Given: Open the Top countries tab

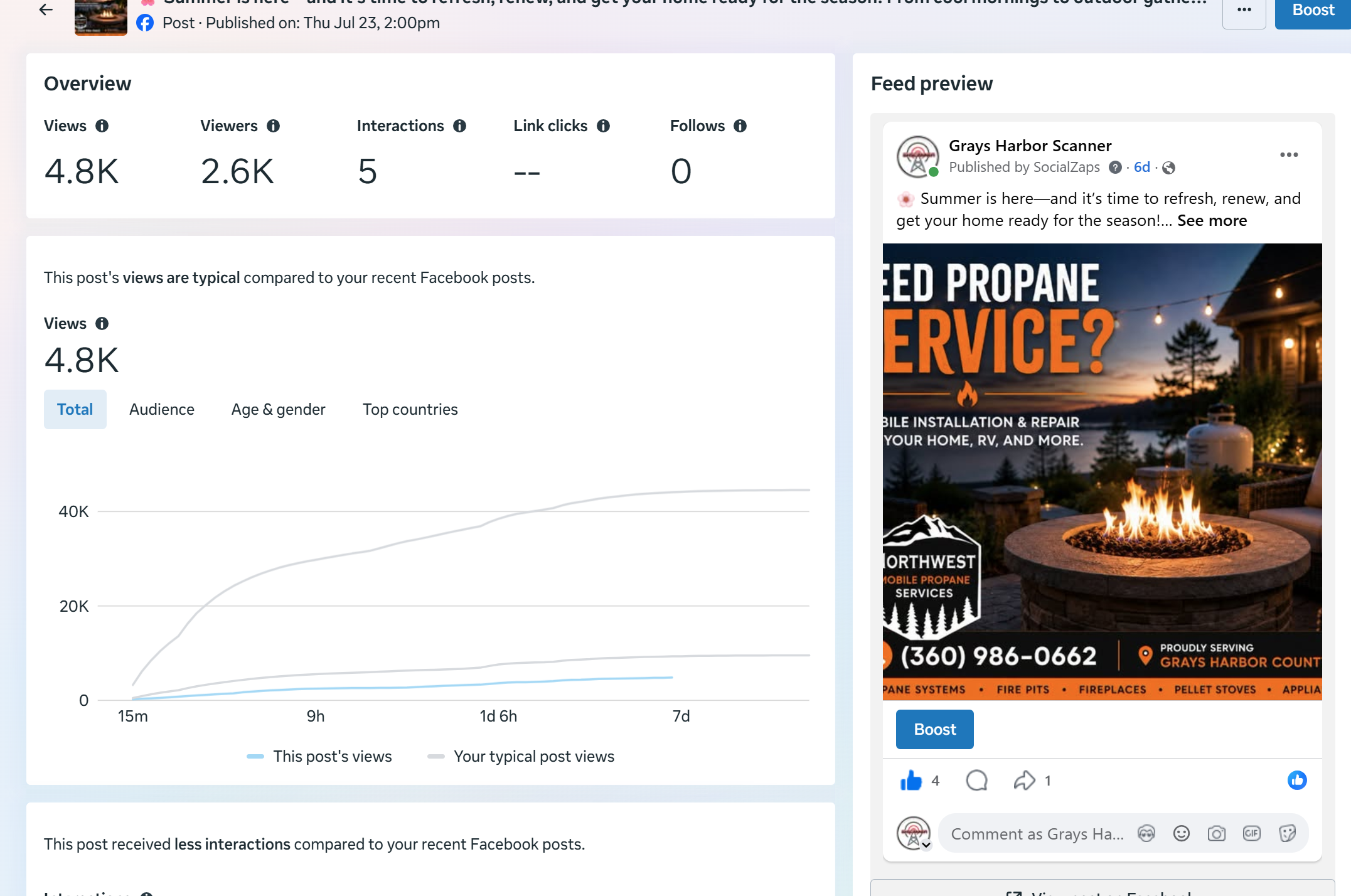Looking at the screenshot, I should point(410,410).
